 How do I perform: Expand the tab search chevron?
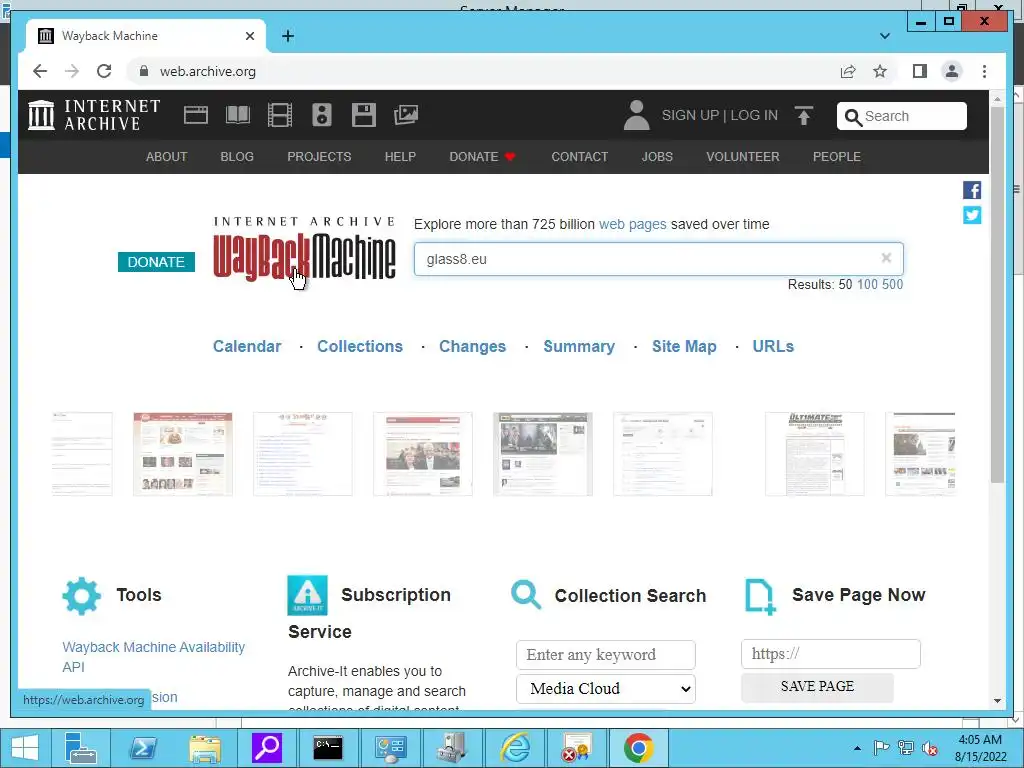(x=885, y=36)
